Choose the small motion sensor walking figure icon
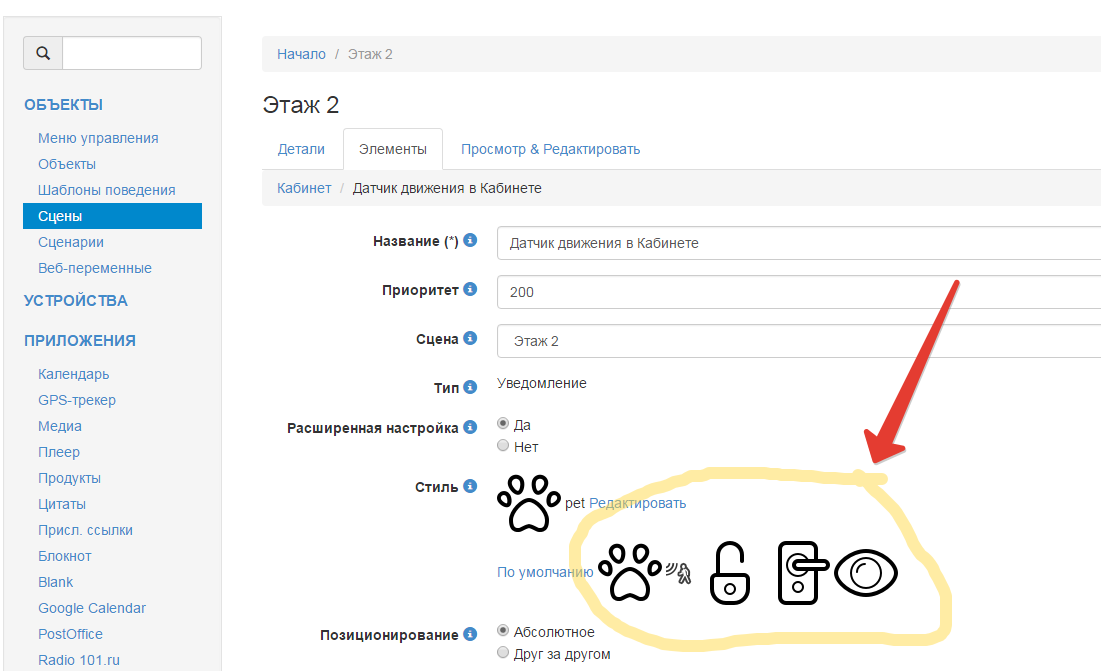The height and width of the screenshot is (671, 1101). click(x=679, y=573)
